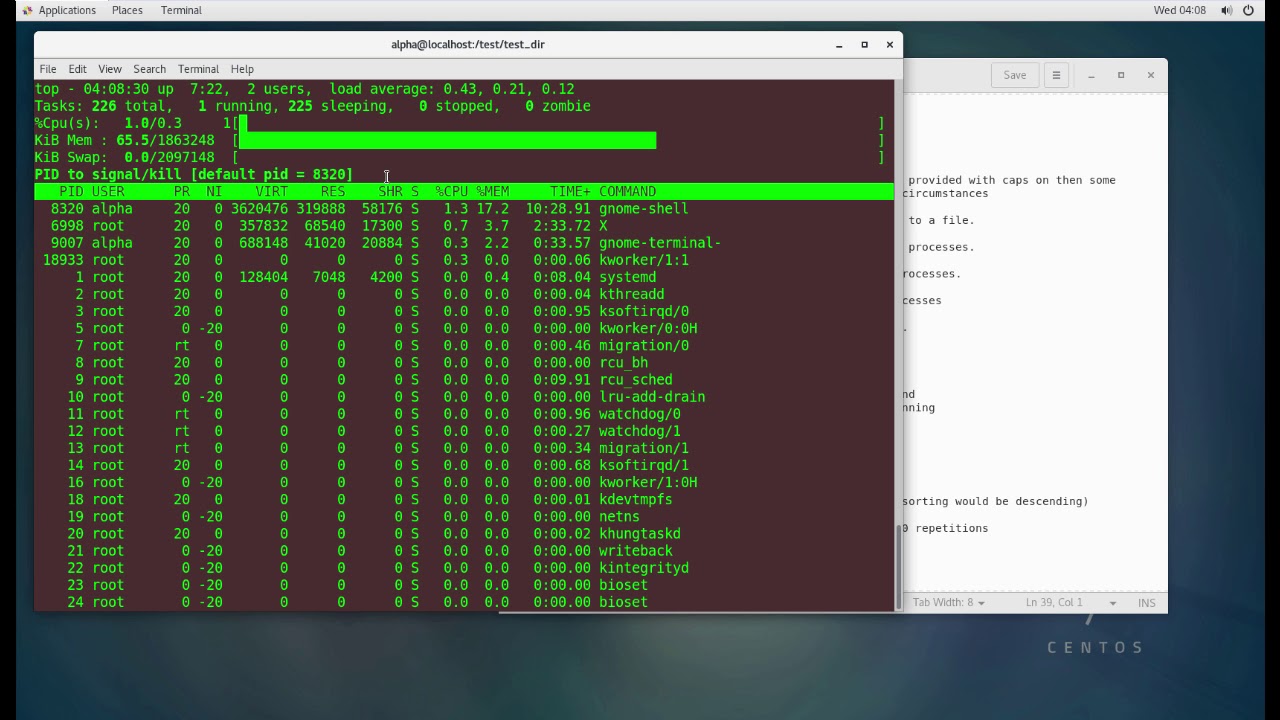Image resolution: width=1280 pixels, height=720 pixels.
Task: Open the terminal View menu
Action: (x=110, y=69)
